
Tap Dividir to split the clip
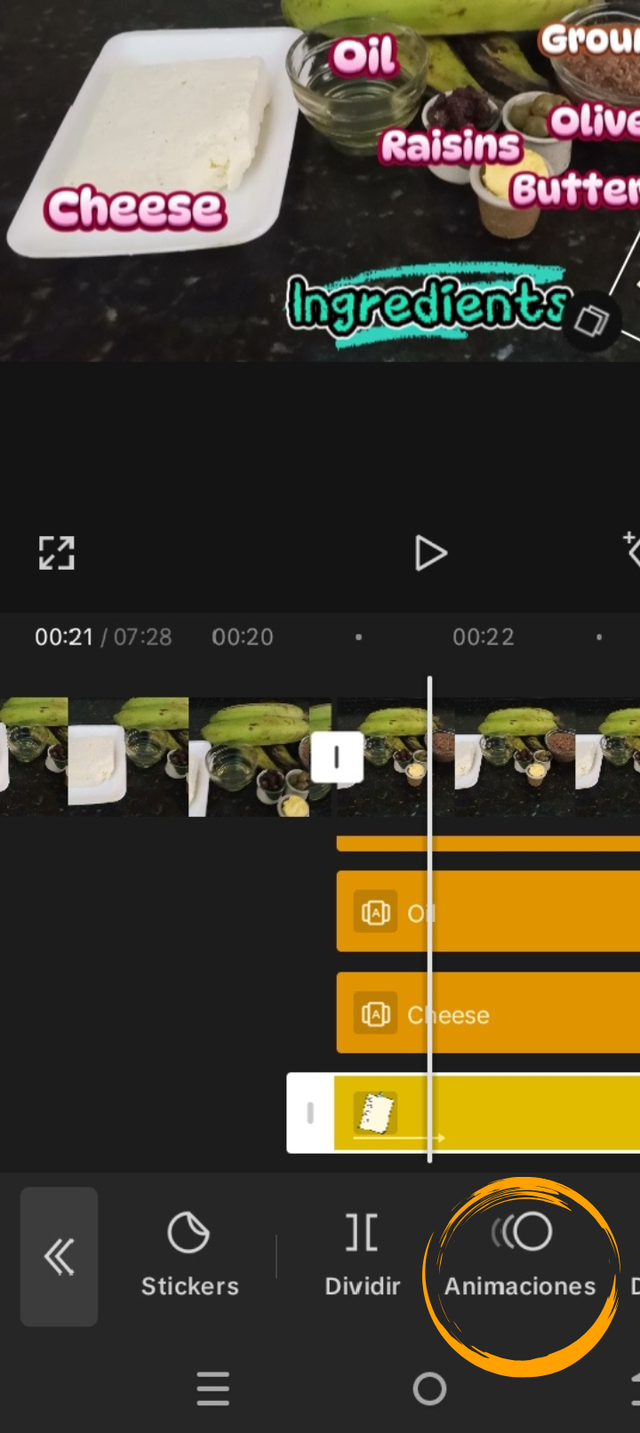pos(362,1256)
